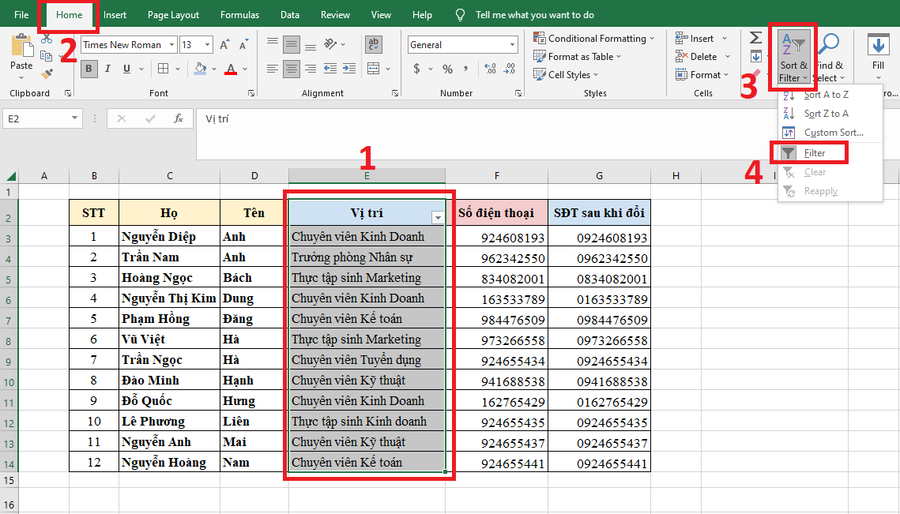
Task: Click the Sort & Filter button
Action: (x=794, y=56)
